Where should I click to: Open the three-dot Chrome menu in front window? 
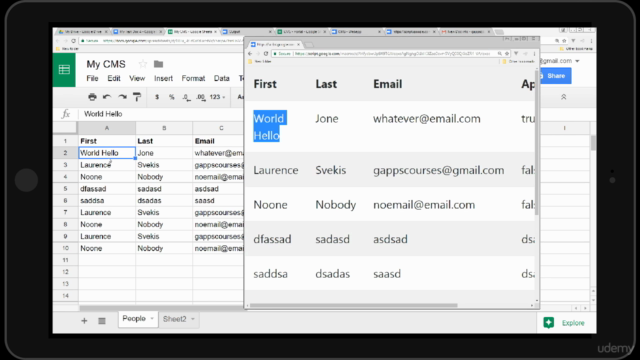point(534,53)
